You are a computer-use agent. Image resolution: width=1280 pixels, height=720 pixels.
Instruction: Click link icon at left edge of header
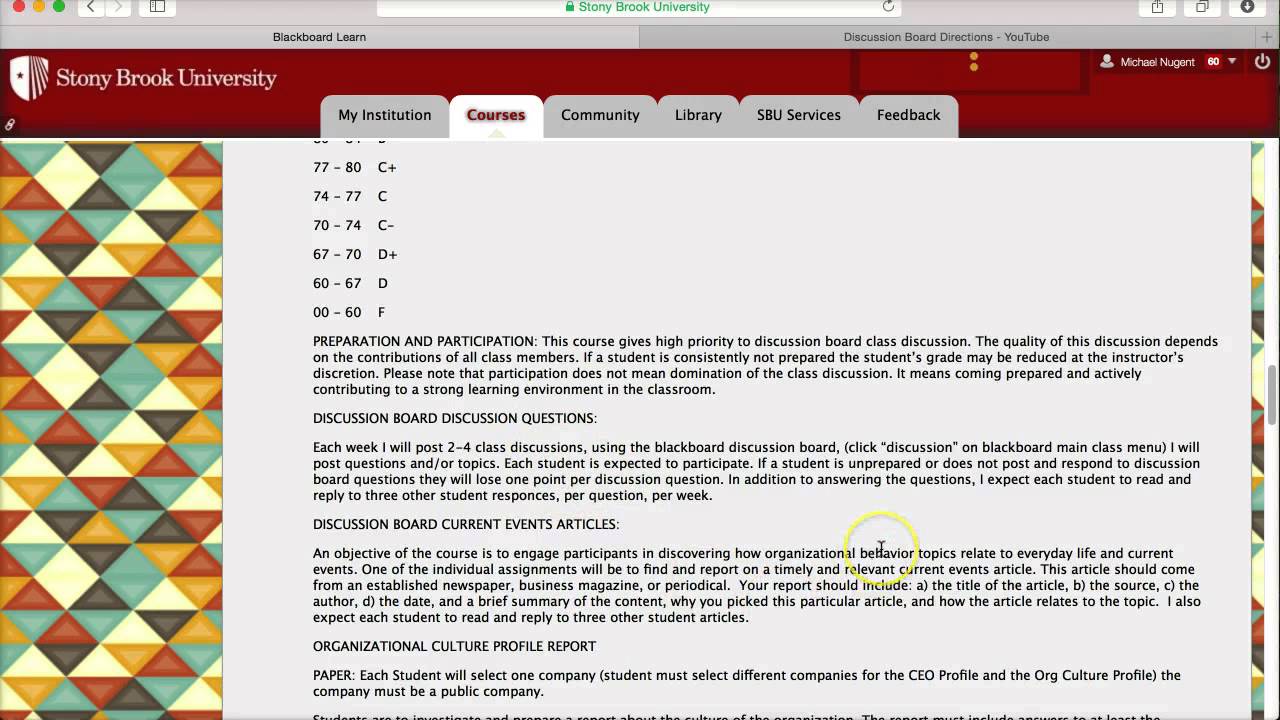point(9,125)
